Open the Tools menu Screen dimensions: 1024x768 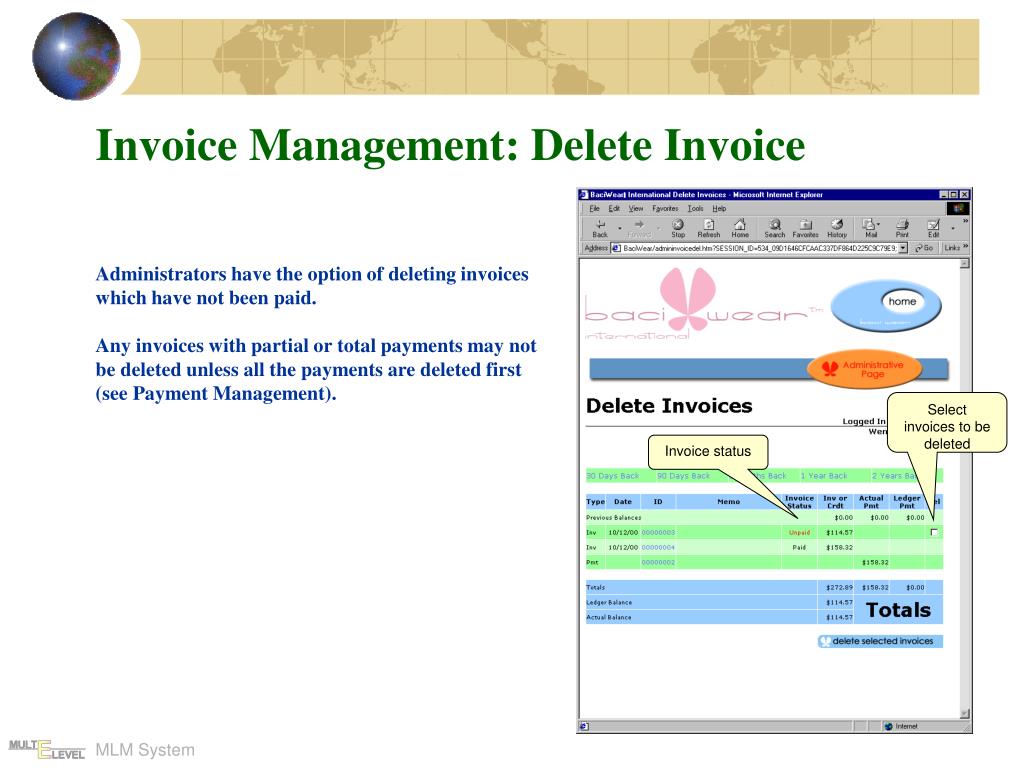pyautogui.click(x=696, y=209)
